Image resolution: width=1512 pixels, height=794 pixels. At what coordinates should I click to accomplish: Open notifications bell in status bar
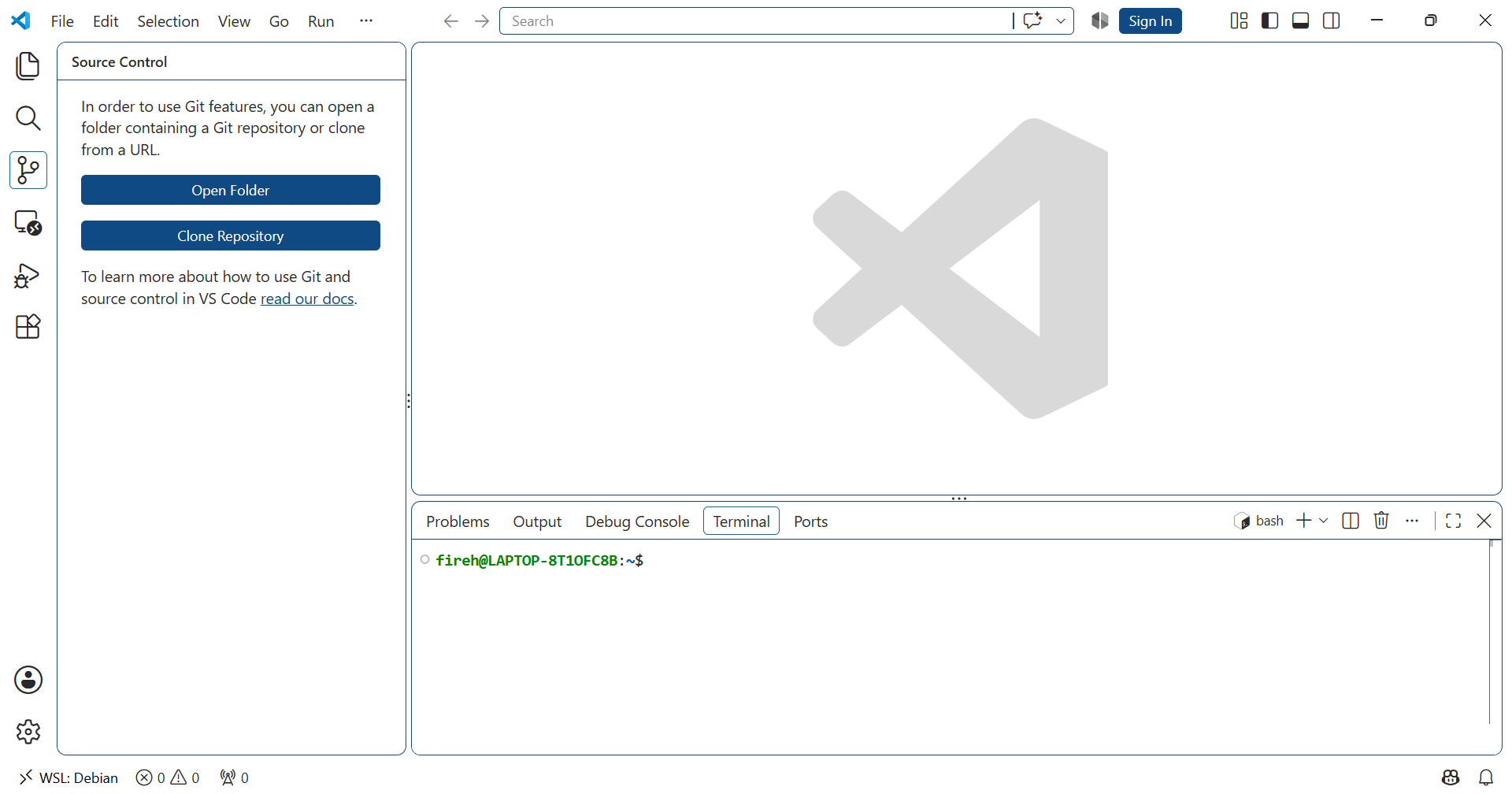click(x=1486, y=777)
